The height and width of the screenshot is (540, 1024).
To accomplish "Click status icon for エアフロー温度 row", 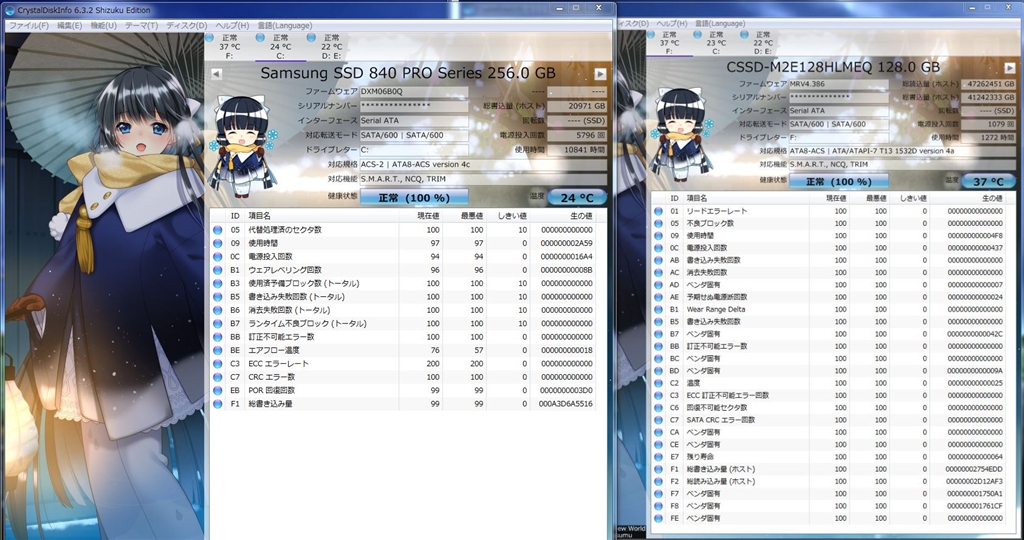I will pos(217,351).
